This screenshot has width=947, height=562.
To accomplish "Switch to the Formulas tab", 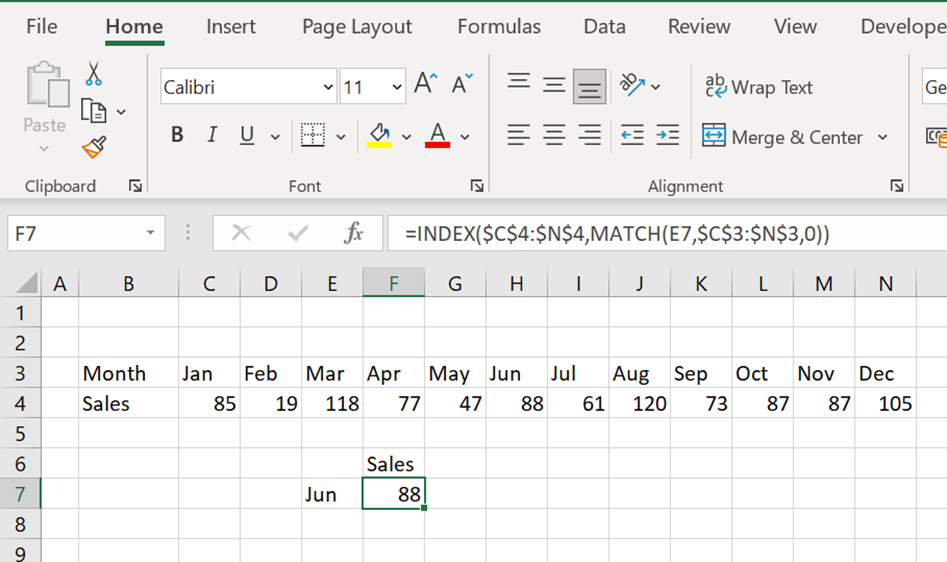I will pos(499,27).
